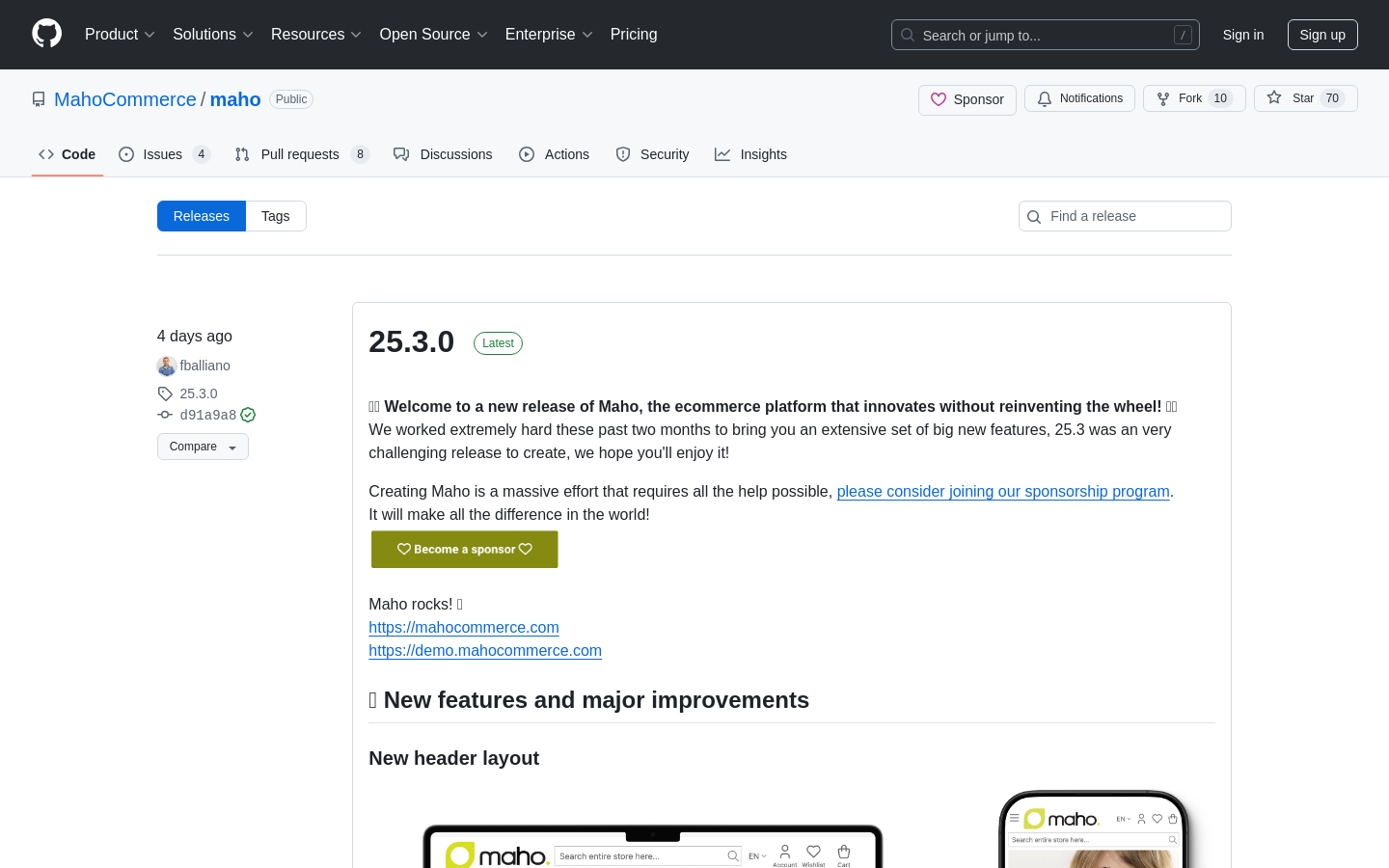Expand the Resources menu
1389x868 pixels.
pos(316,35)
